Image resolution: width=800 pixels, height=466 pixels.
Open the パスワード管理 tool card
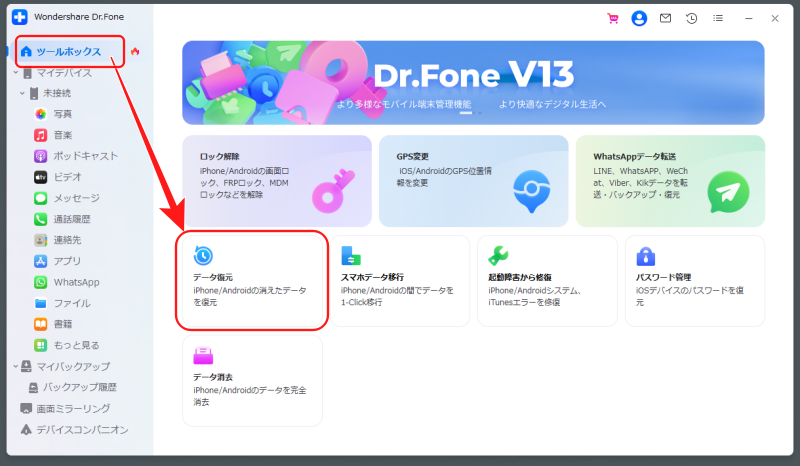click(695, 281)
